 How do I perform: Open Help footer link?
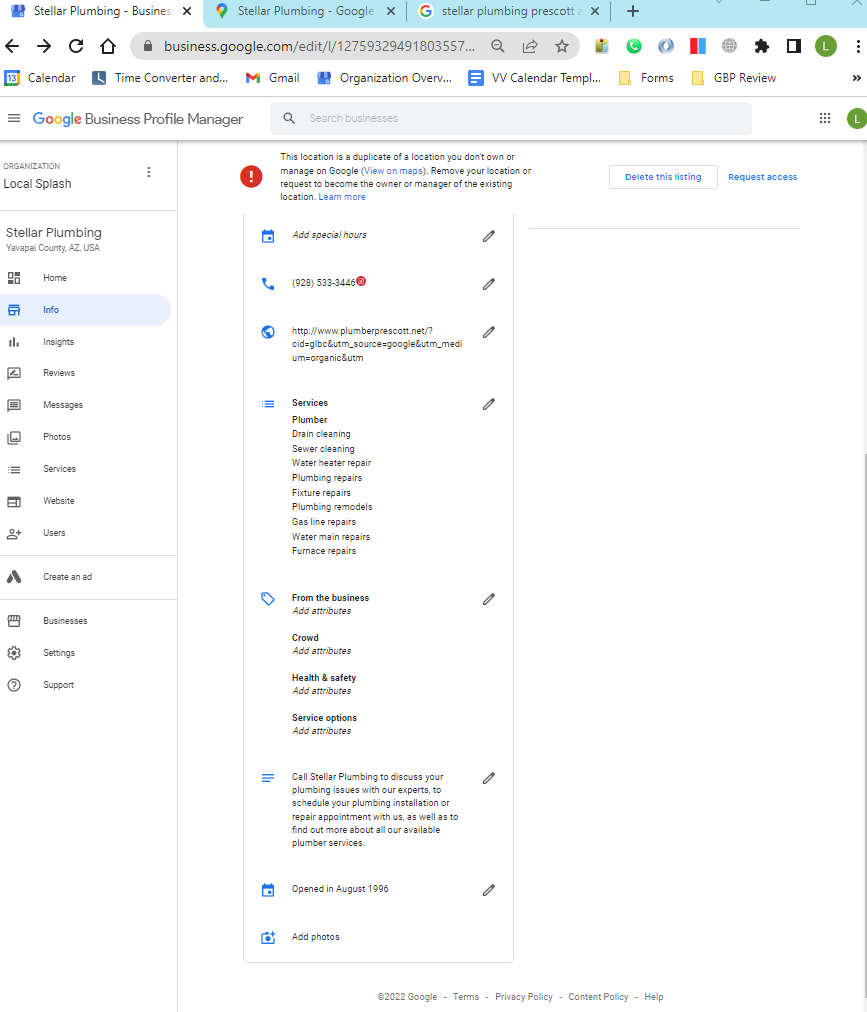(x=653, y=997)
